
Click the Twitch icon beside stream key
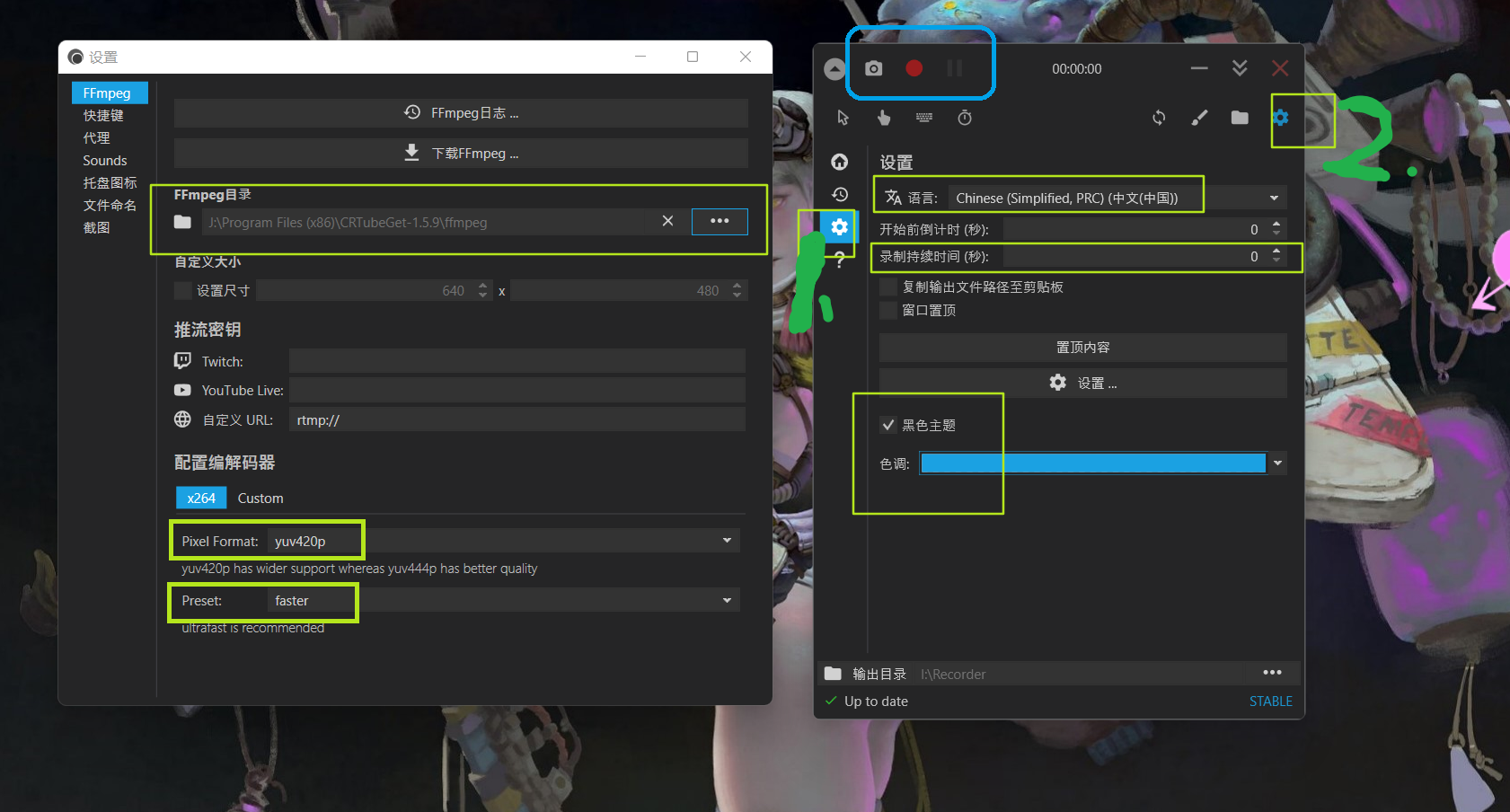coord(182,361)
